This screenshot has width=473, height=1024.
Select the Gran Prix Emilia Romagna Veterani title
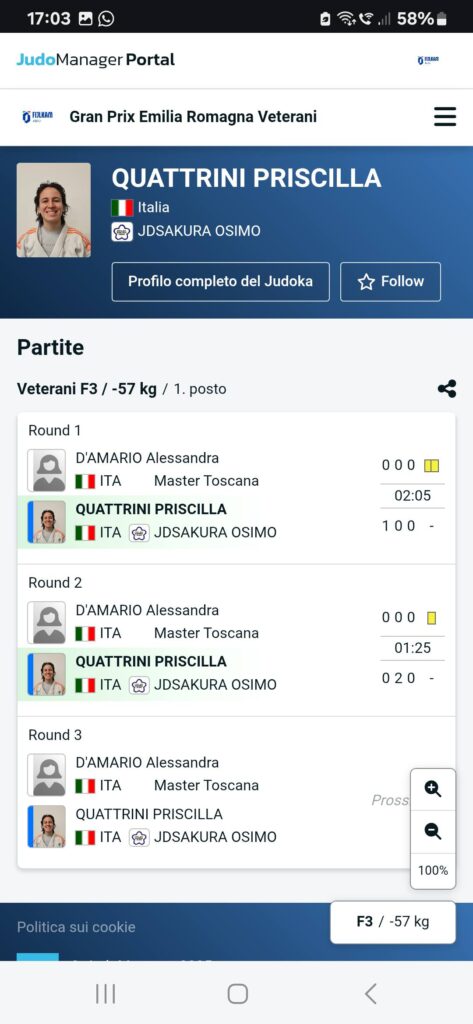tap(193, 117)
